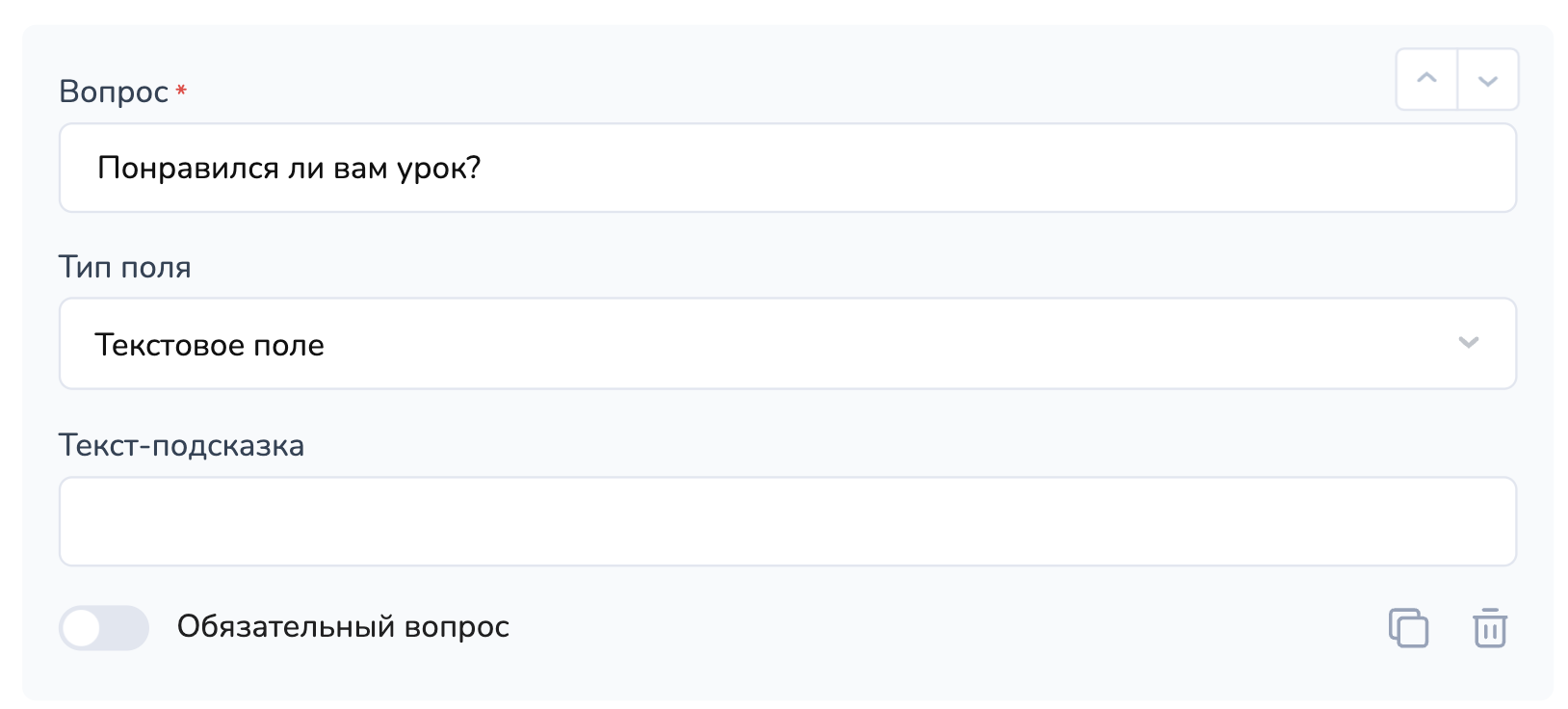Click inside the empty Текст-подсказка field
This screenshot has height=709, width=1568.
pos(787,521)
